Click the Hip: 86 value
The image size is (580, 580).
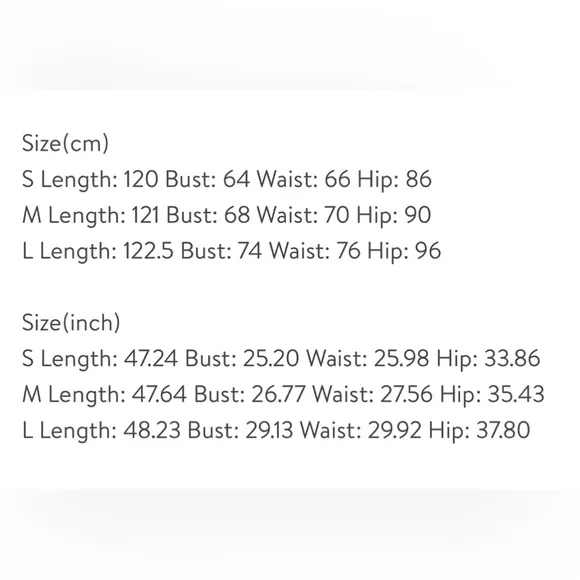pyautogui.click(x=394, y=179)
